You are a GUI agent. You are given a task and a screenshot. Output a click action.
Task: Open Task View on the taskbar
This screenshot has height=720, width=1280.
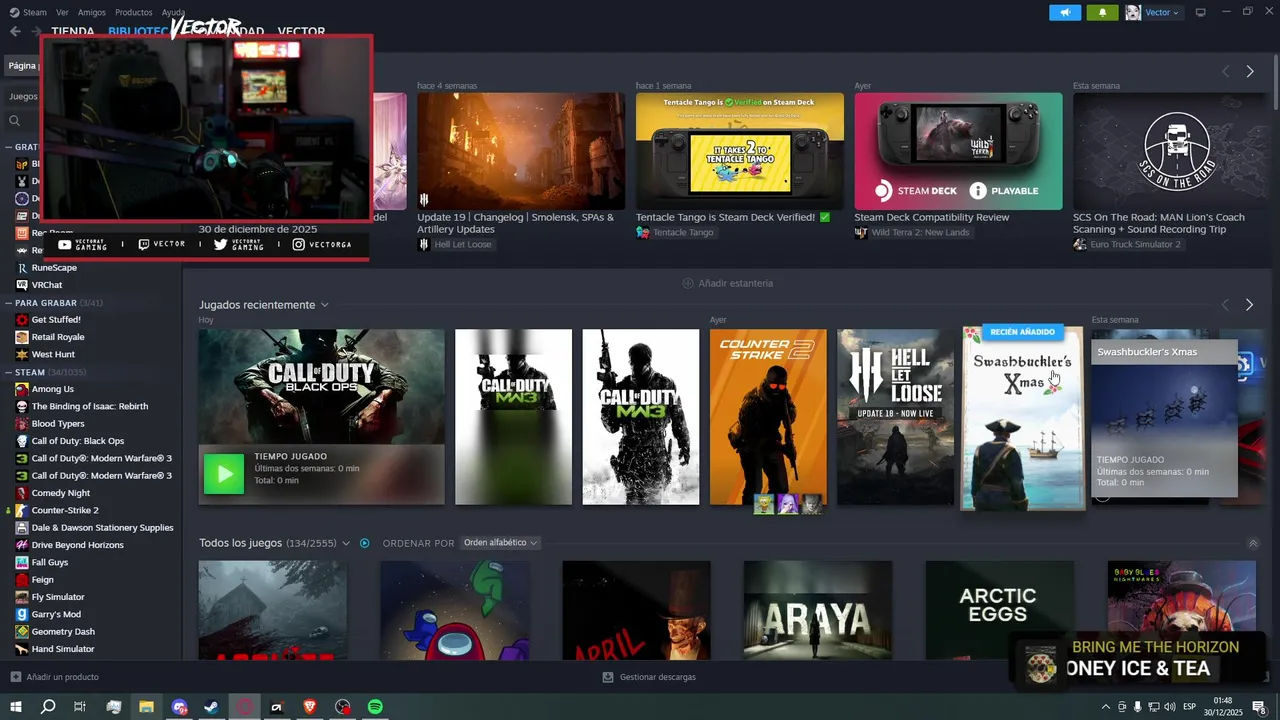point(80,707)
